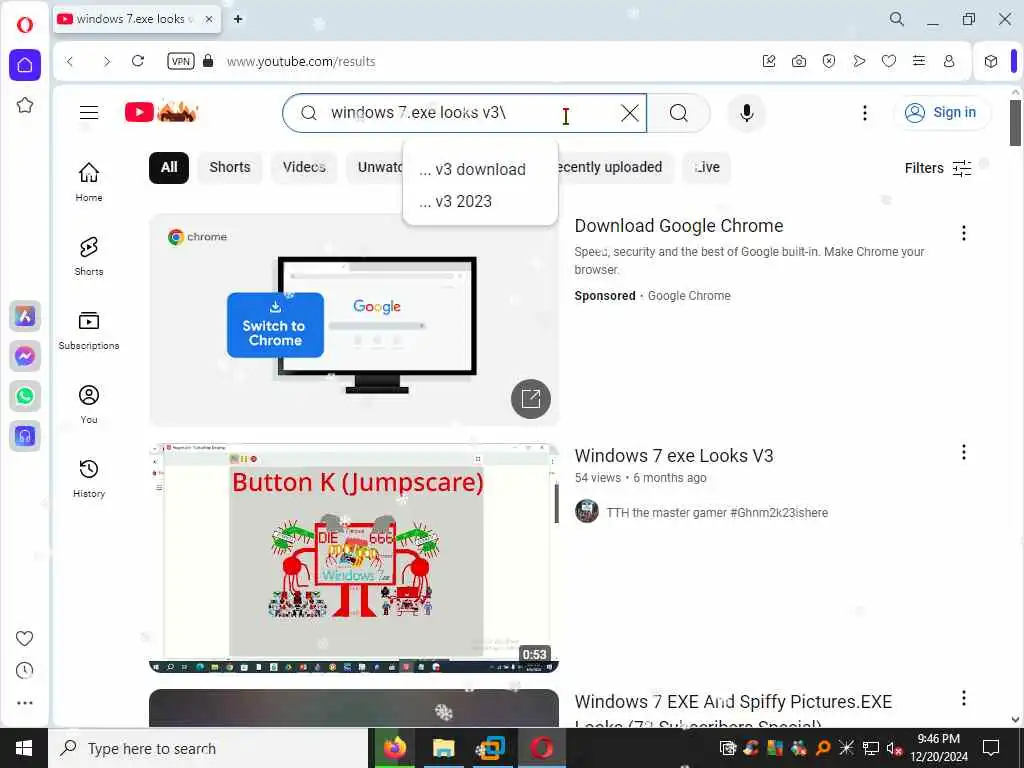
Task: Click the padlock site info icon
Action: [x=208, y=61]
